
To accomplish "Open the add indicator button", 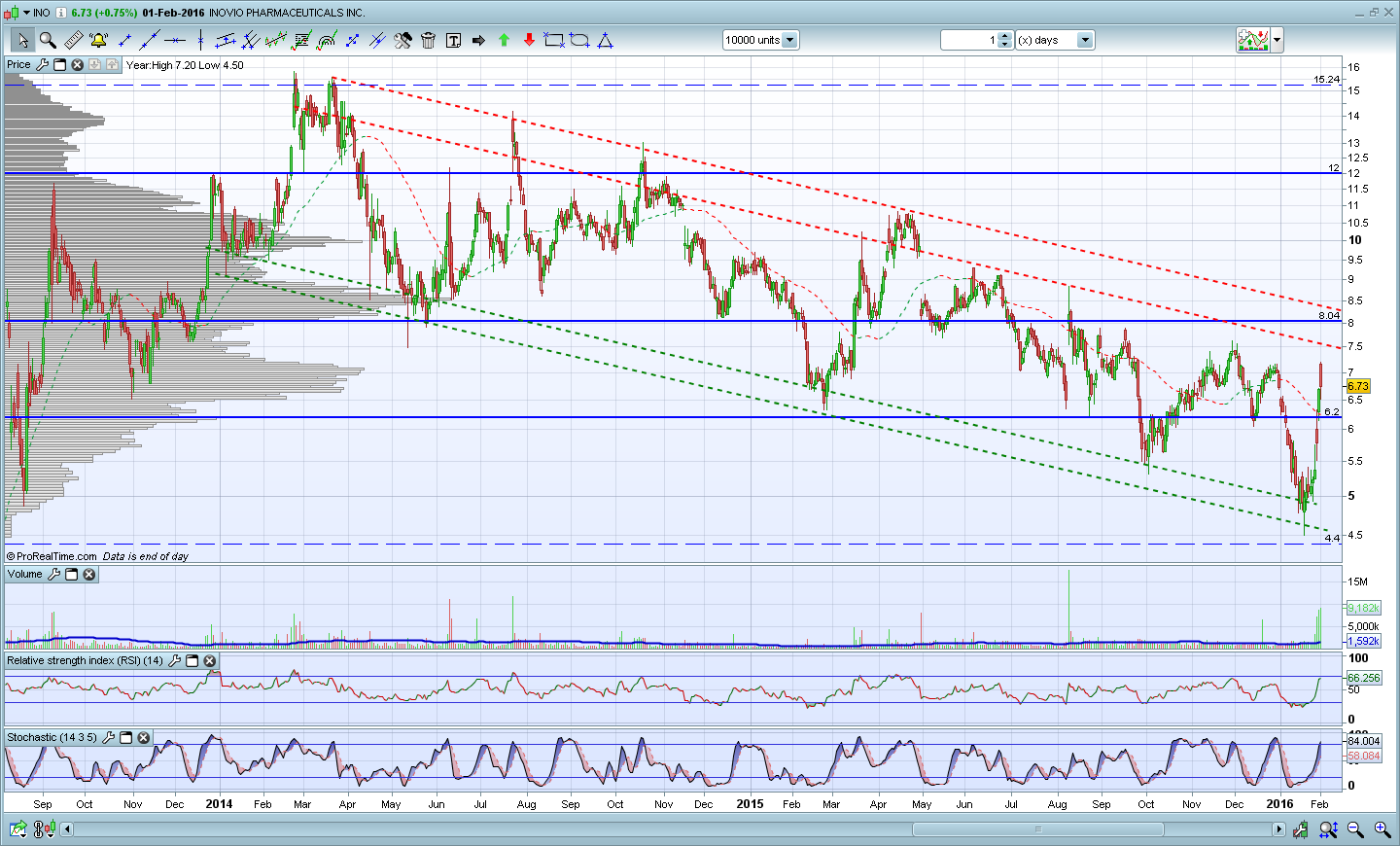I will pyautogui.click(x=1253, y=40).
